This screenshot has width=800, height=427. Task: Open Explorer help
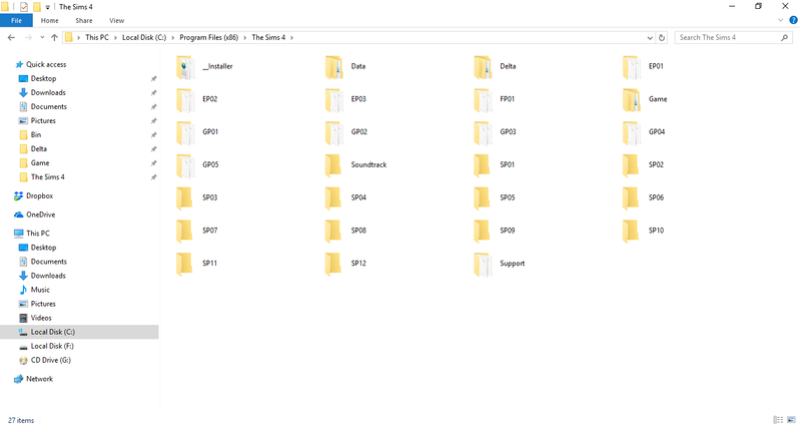[x=793, y=20]
